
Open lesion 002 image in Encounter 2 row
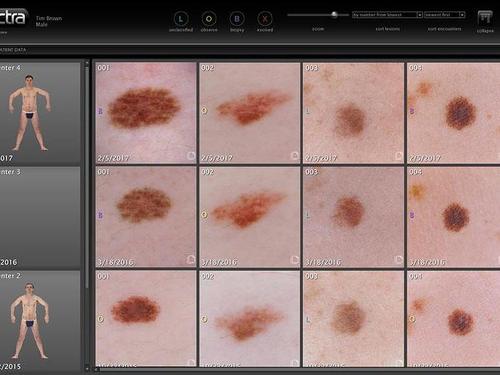(x=250, y=319)
